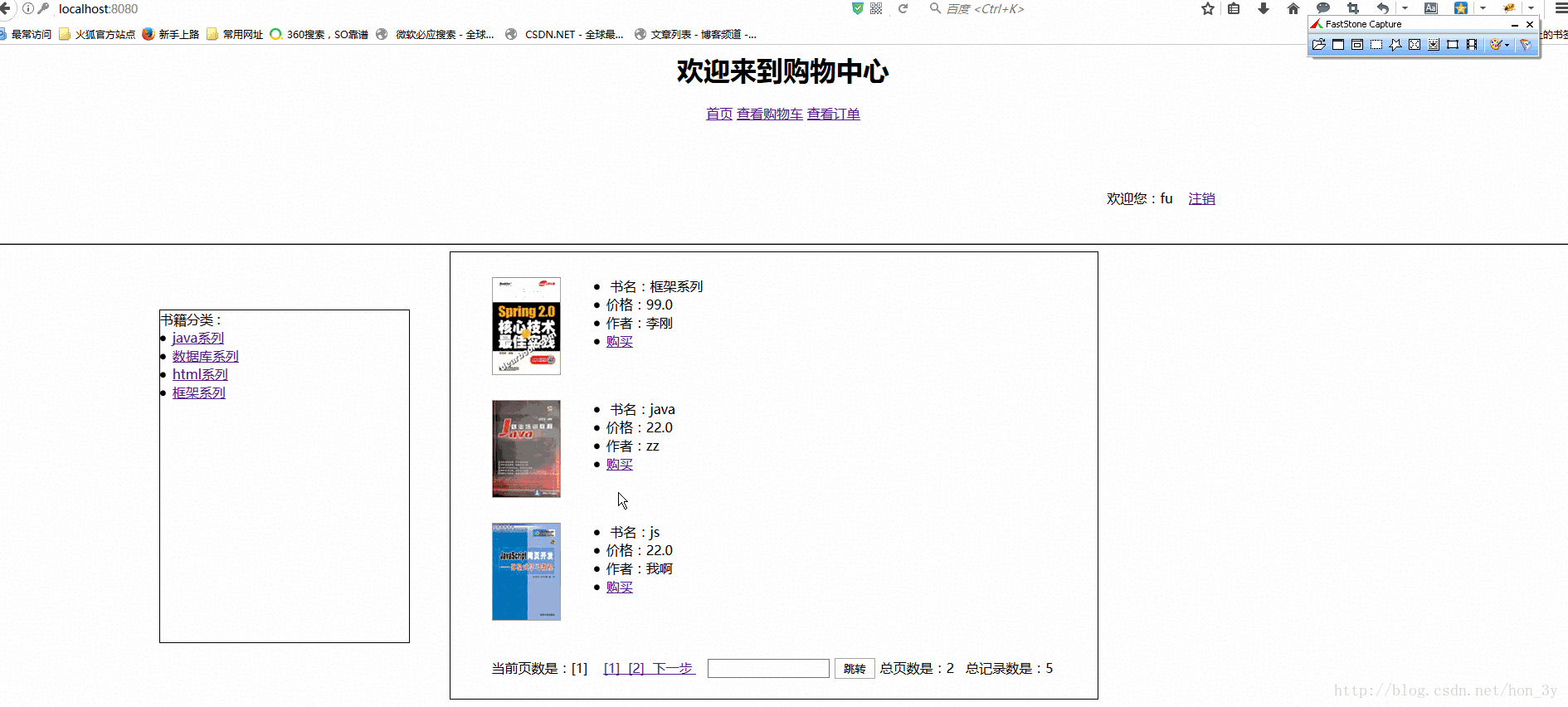Select the 数据库系列 category
This screenshot has width=1568, height=707.
[x=206, y=356]
